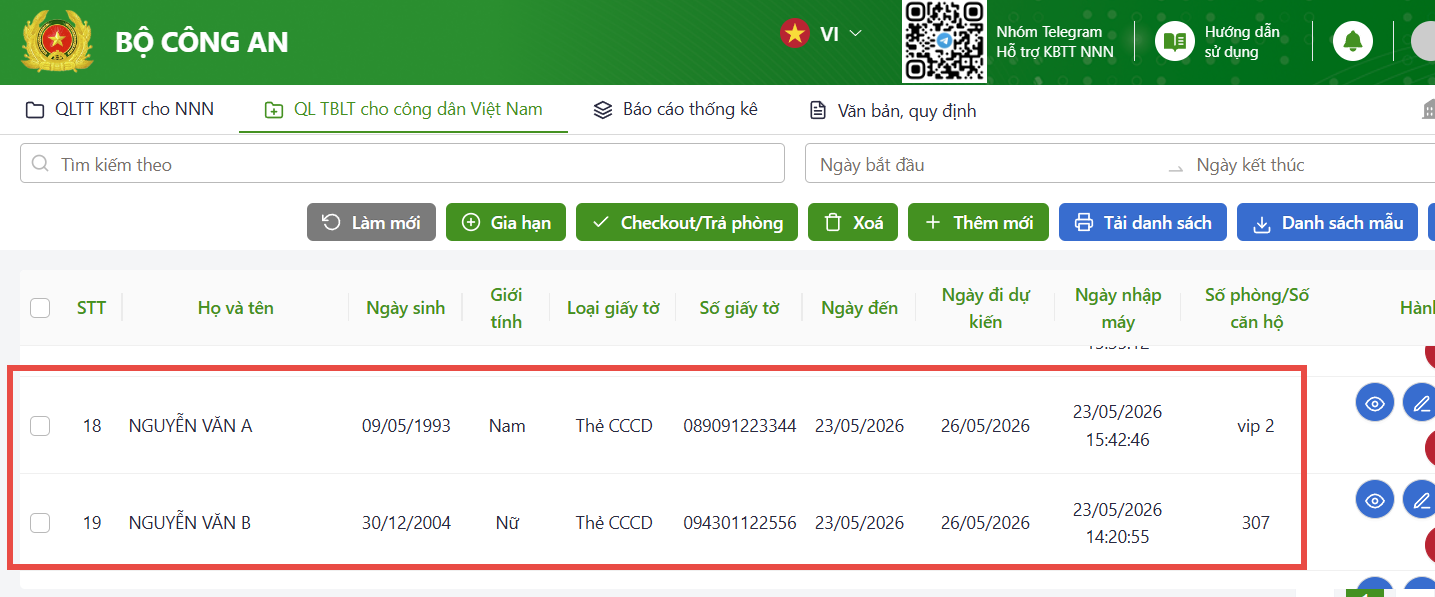The image size is (1435, 597).
Task: Open notifications bell icon
Action: [1353, 41]
